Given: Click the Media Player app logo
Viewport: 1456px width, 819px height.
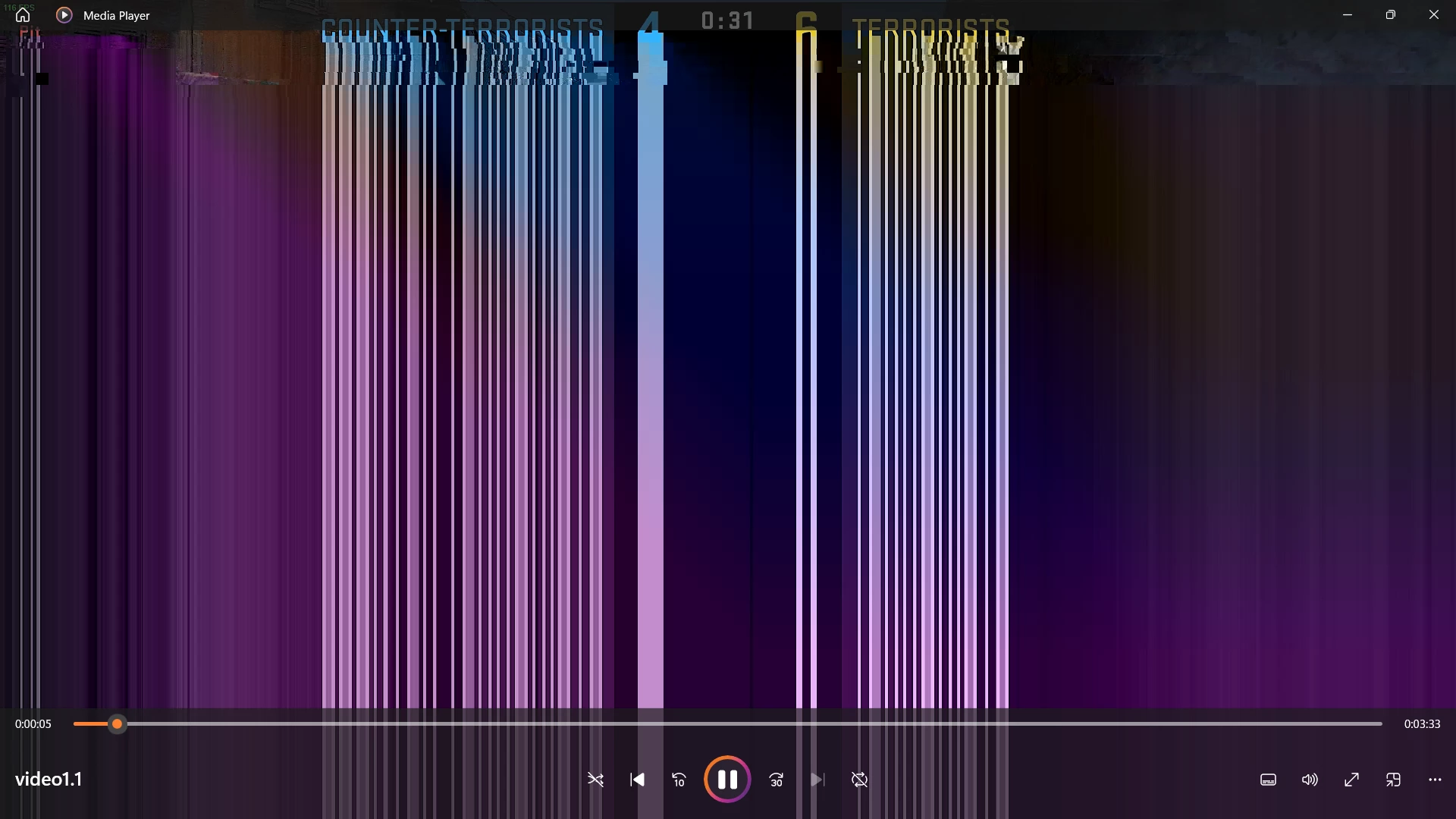Looking at the screenshot, I should click(x=64, y=15).
